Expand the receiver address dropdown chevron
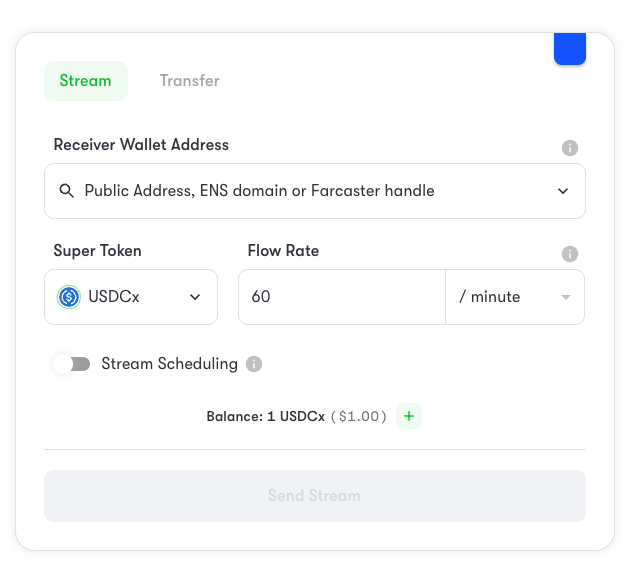637x571 pixels. [x=563, y=191]
